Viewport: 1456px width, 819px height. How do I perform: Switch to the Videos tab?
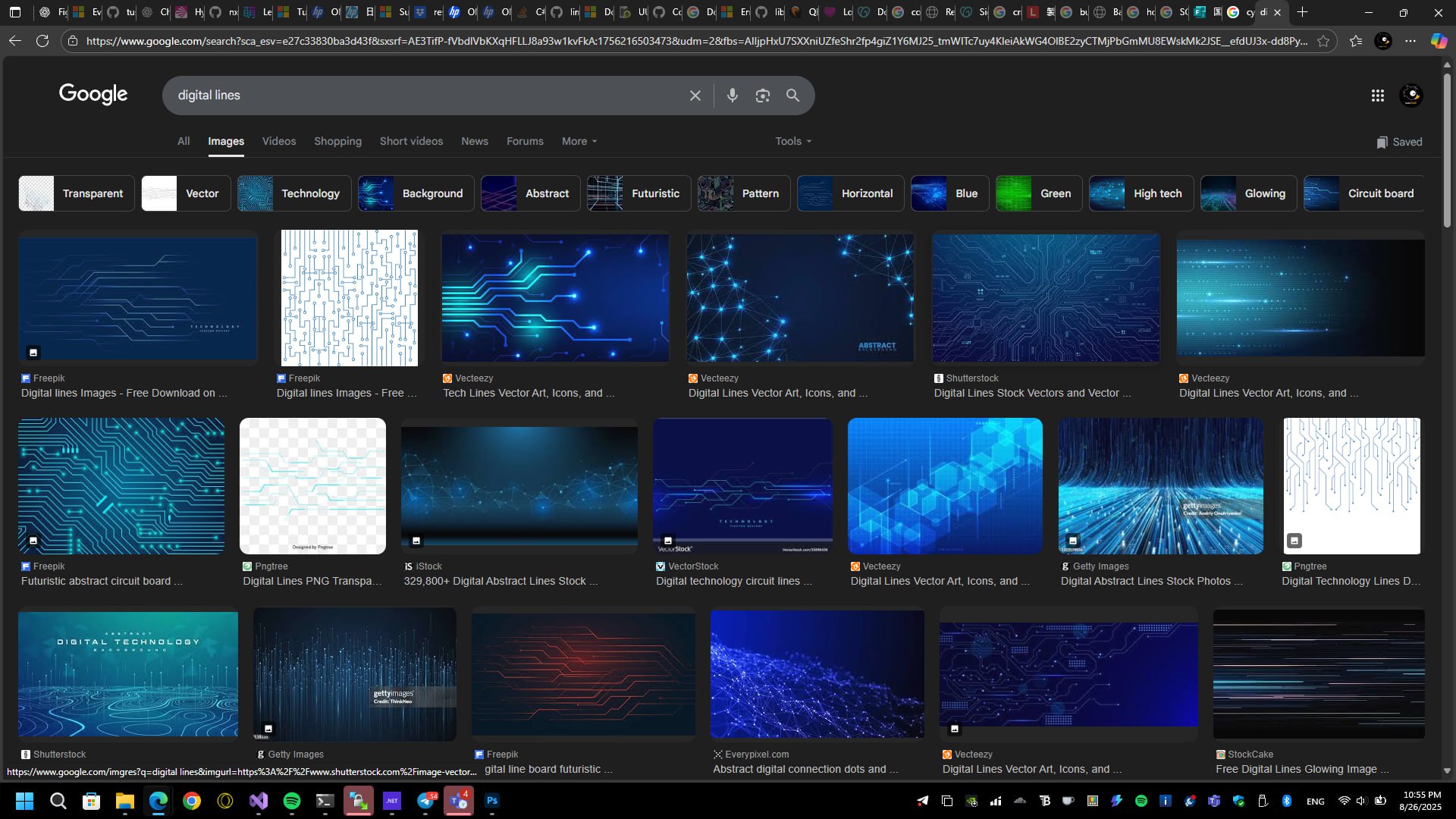point(279,141)
